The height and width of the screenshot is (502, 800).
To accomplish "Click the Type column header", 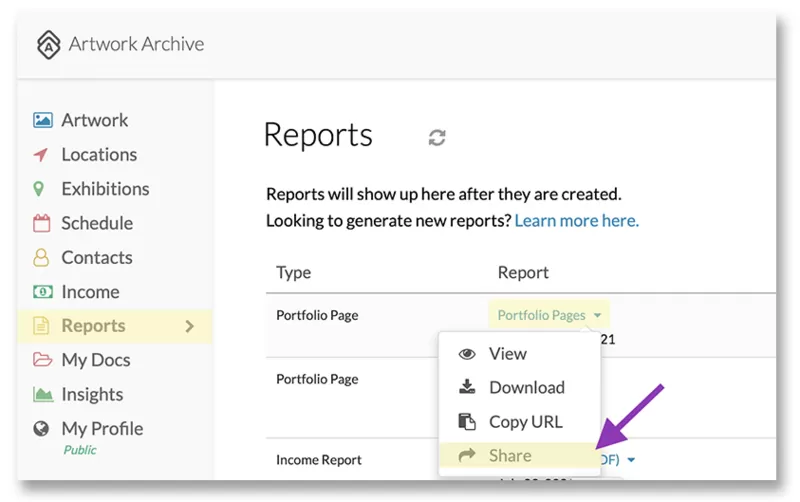I will coord(293,272).
